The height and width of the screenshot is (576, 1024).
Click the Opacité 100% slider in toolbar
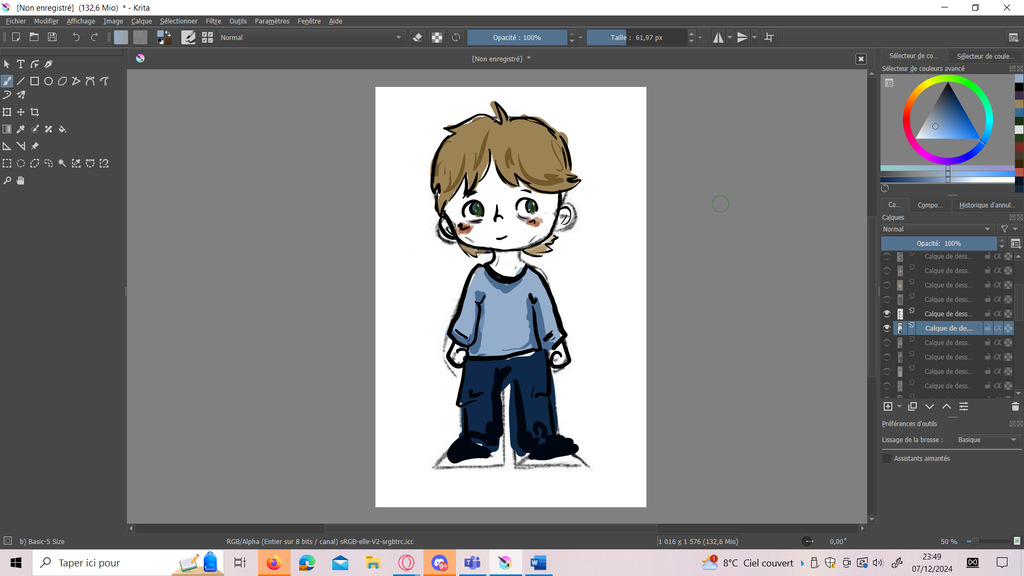517,37
